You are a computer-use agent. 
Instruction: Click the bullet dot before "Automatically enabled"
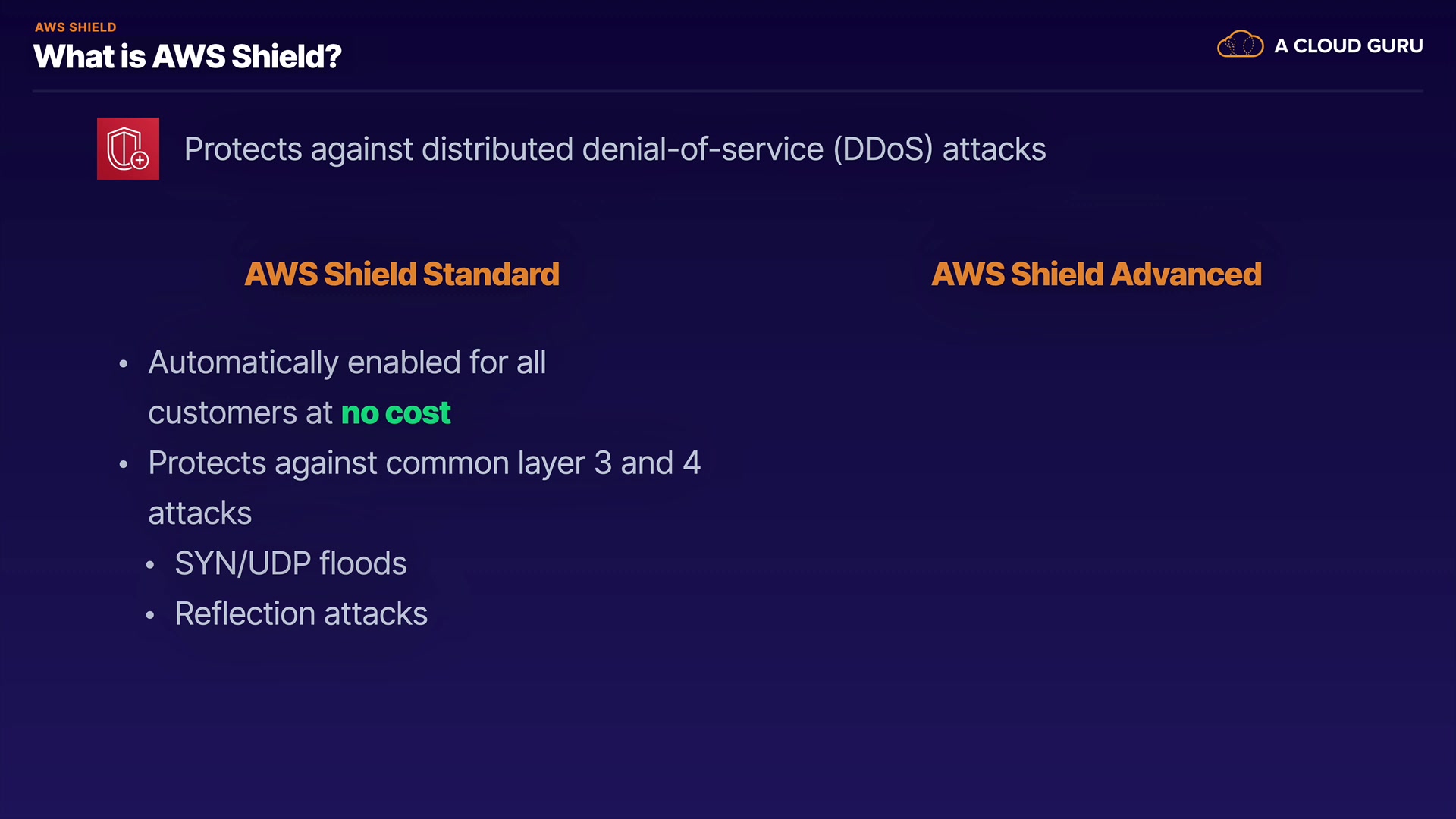[124, 364]
